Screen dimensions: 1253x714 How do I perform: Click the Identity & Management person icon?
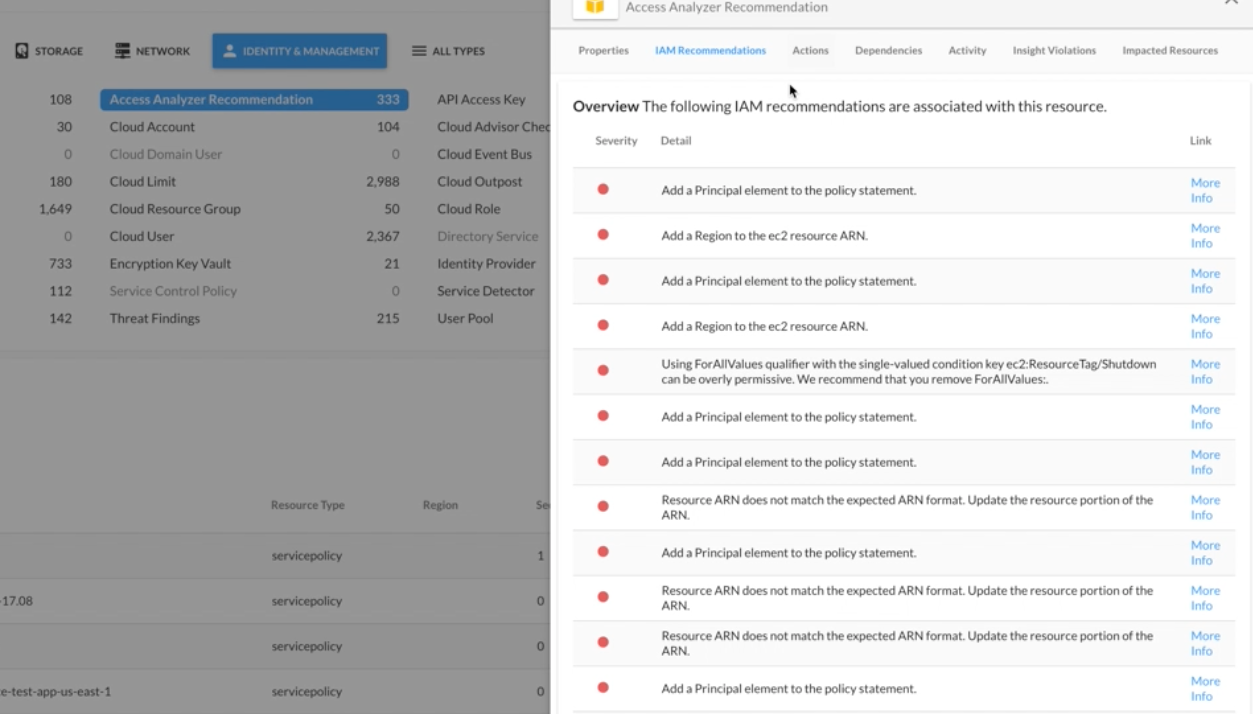pyautogui.click(x=229, y=51)
